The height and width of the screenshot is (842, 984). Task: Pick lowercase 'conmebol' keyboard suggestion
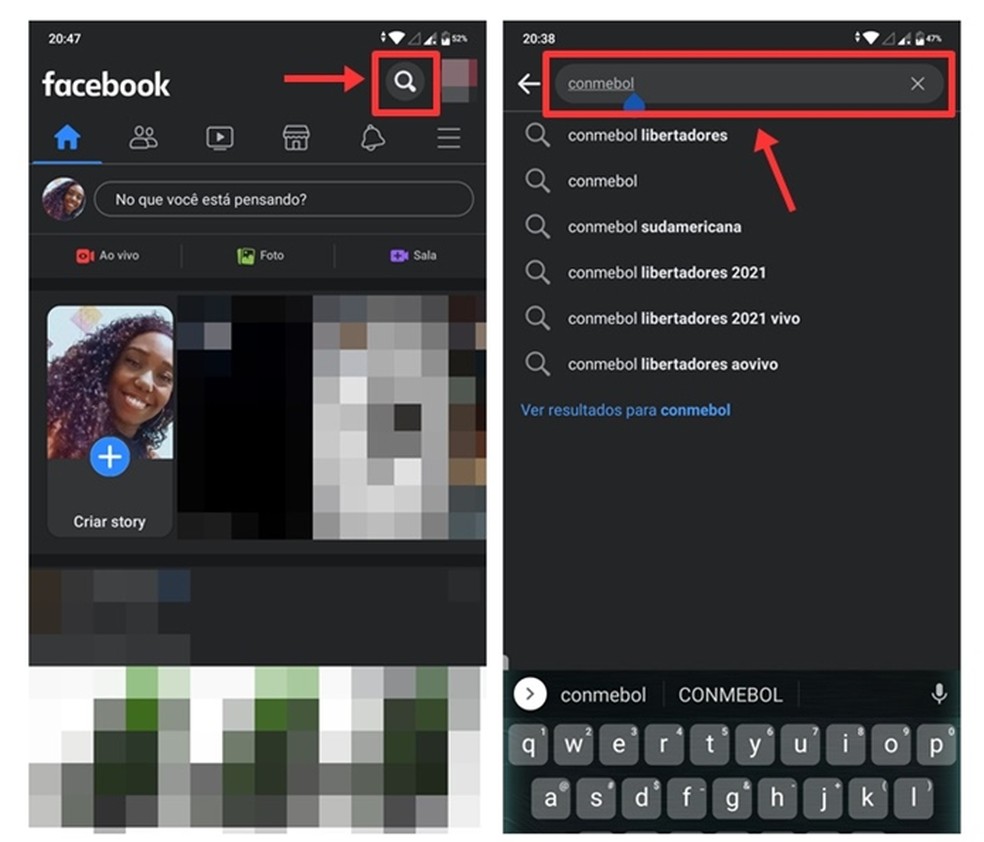(x=603, y=695)
